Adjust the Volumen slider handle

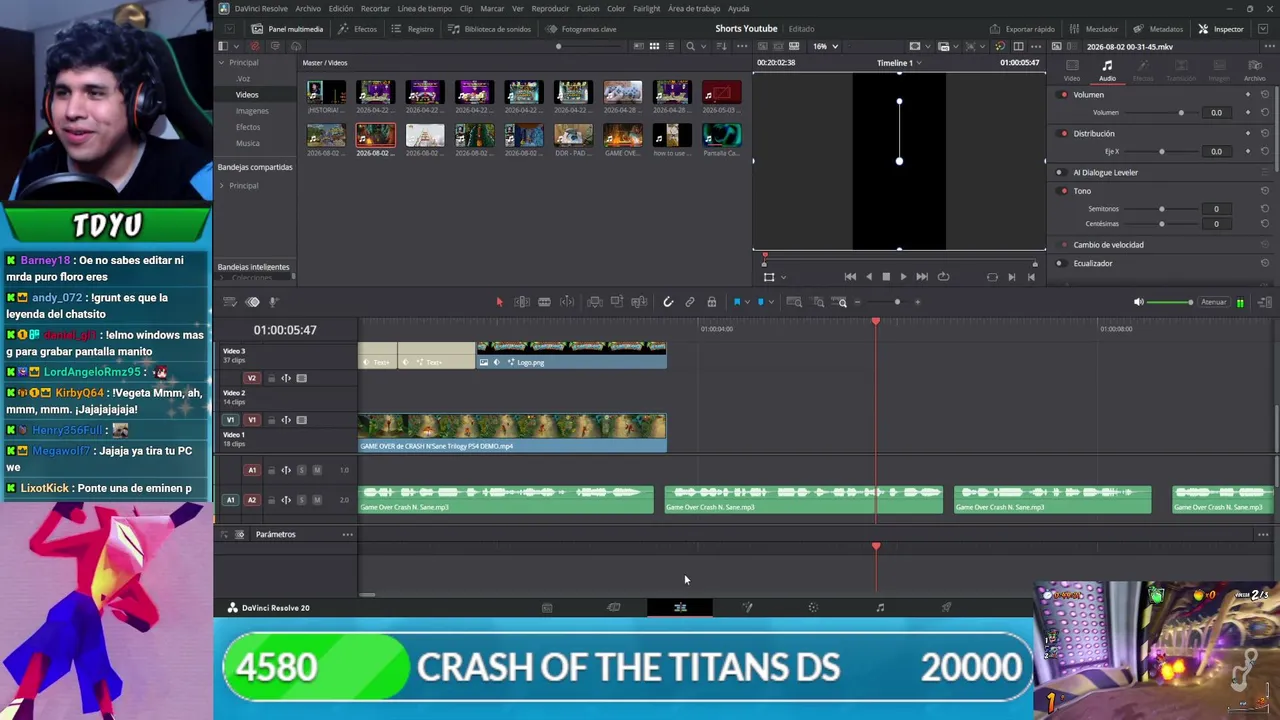point(1181,113)
